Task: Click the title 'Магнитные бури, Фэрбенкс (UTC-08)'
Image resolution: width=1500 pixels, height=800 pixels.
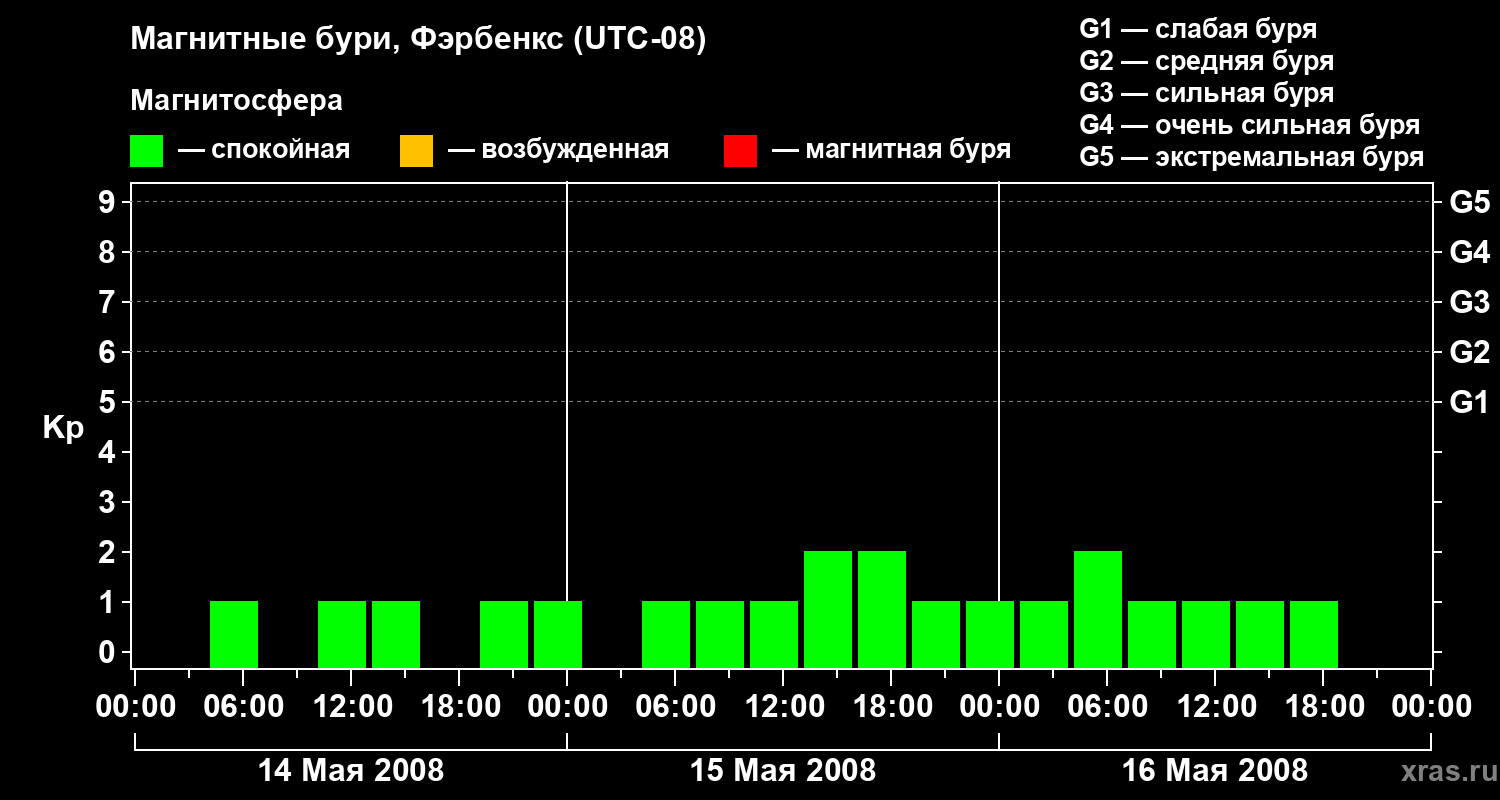Action: tap(418, 40)
